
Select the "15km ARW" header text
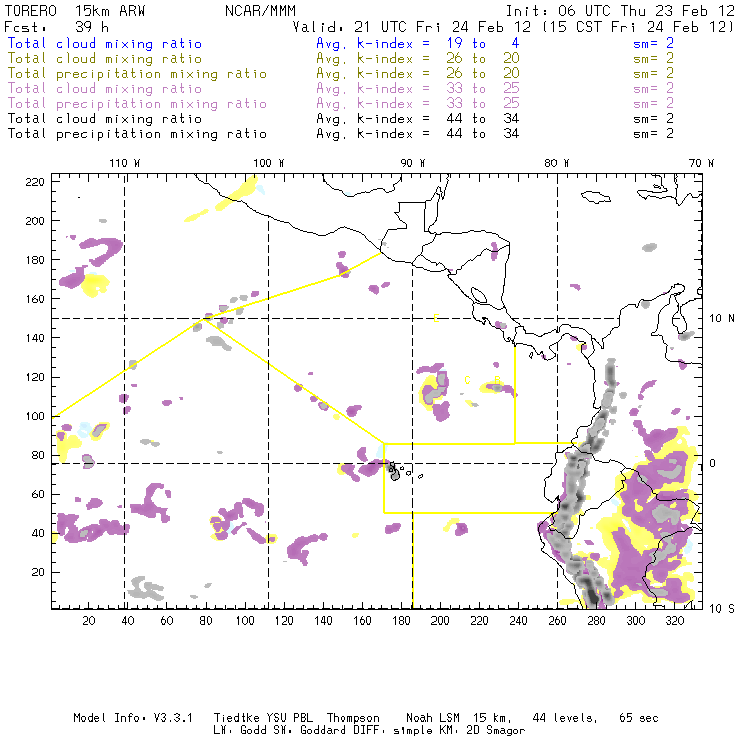pyautogui.click(x=110, y=11)
